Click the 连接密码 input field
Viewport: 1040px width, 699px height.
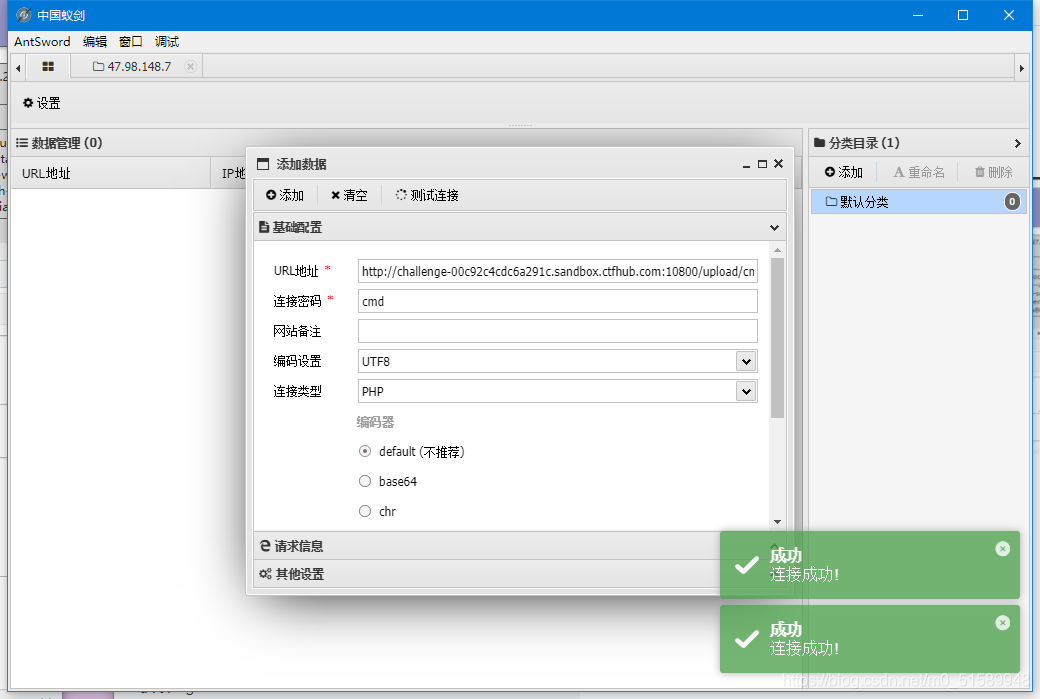click(x=557, y=301)
